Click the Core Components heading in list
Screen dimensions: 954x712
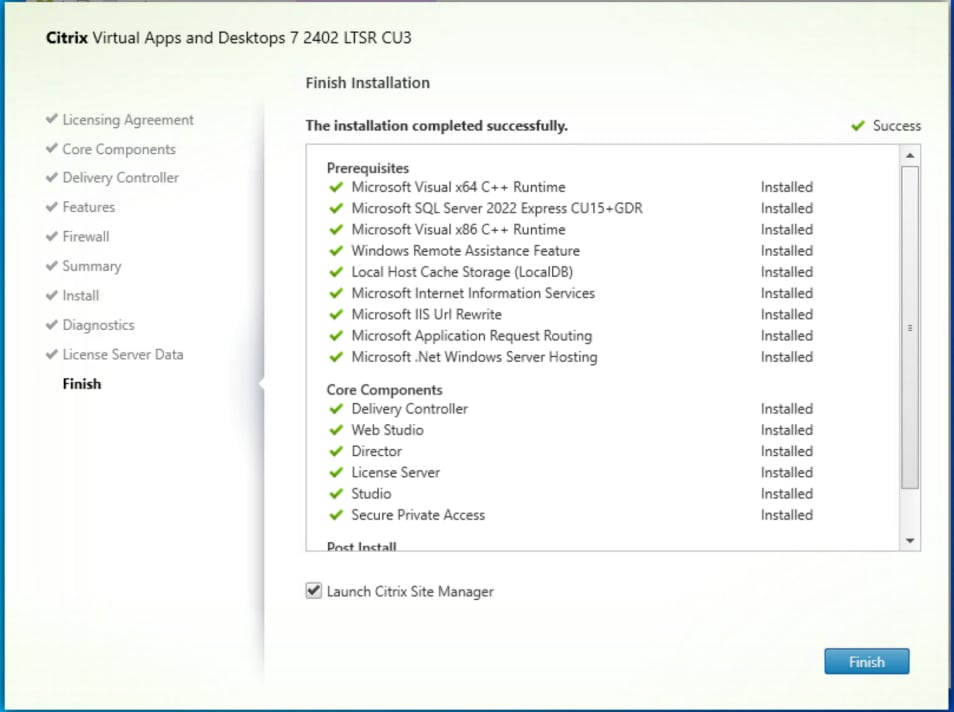(x=385, y=390)
